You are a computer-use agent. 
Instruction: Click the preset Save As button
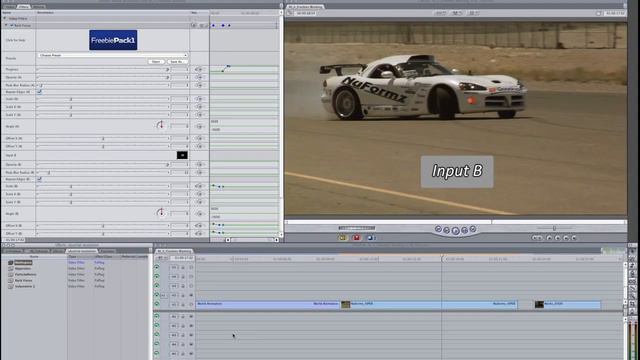[177, 62]
